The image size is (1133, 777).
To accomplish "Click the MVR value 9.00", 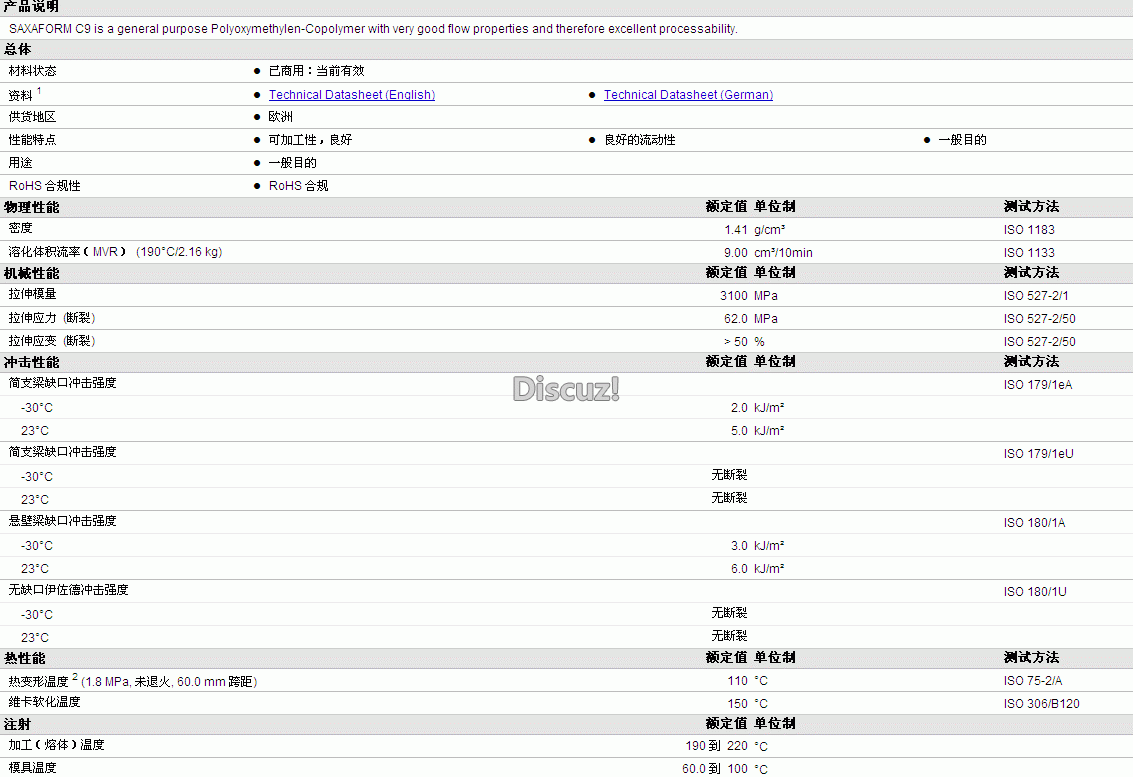I will (x=736, y=253).
